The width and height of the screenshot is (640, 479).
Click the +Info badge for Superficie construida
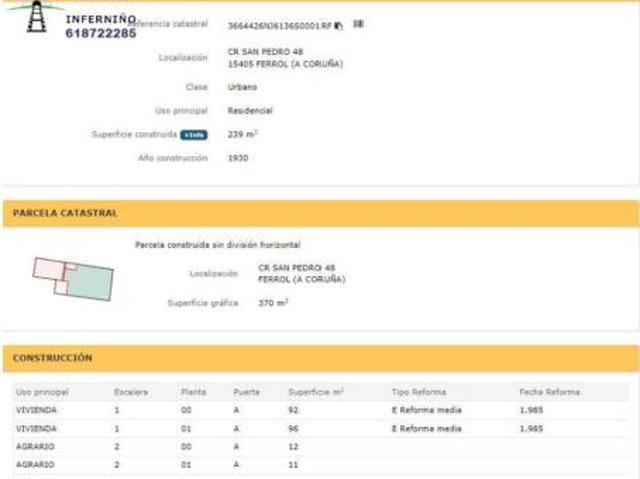pyautogui.click(x=194, y=135)
